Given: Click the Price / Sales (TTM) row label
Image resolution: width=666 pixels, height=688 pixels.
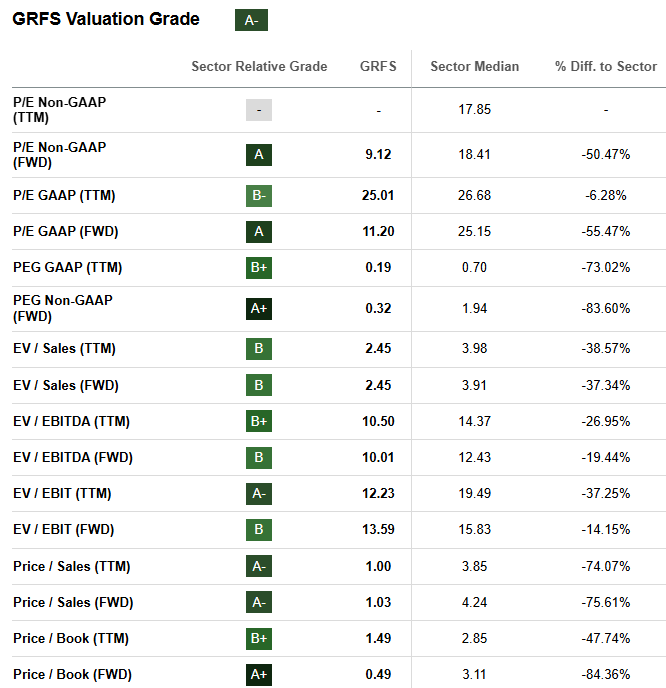Looking at the screenshot, I should [72, 566].
